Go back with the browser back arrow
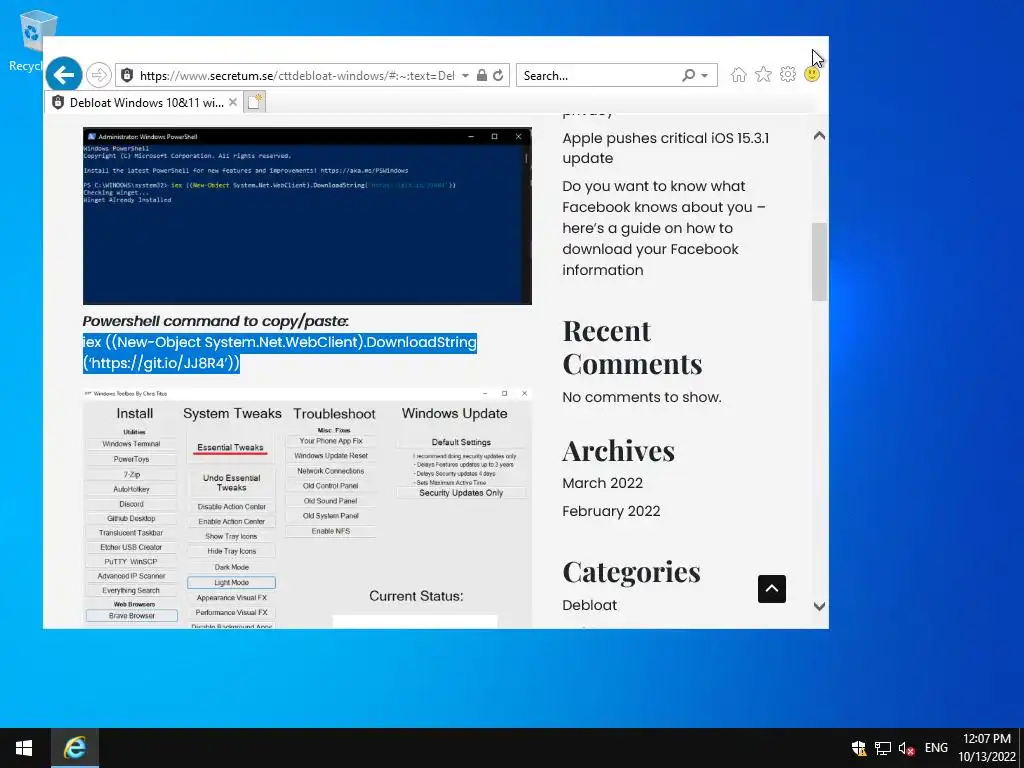The height and width of the screenshot is (768, 1024). pyautogui.click(x=64, y=75)
